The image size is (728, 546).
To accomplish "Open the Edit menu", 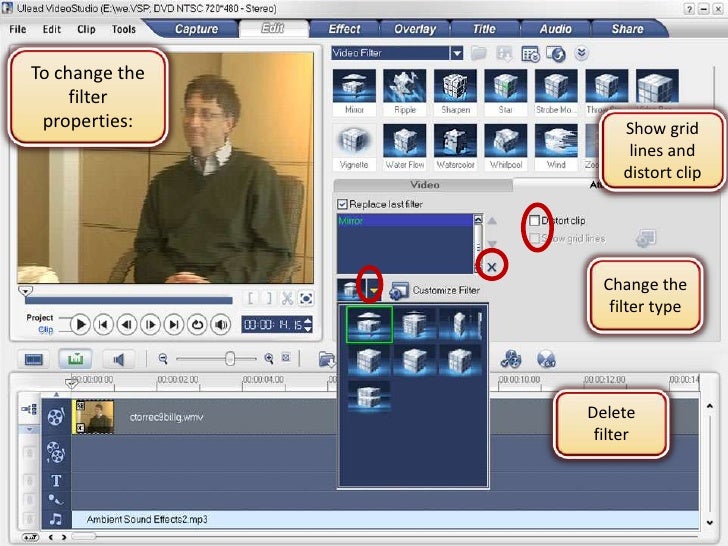I will 52,29.
